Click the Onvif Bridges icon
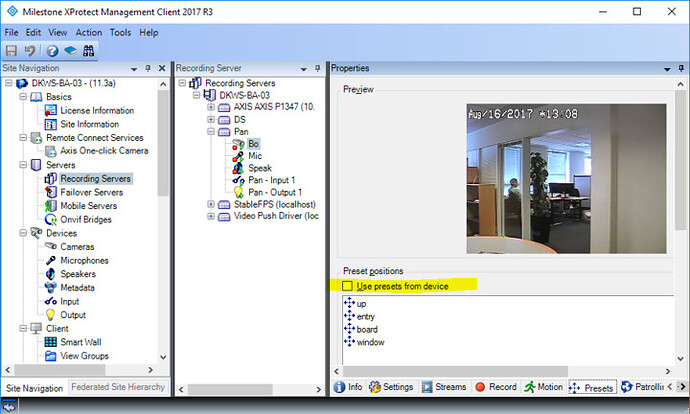The height and width of the screenshot is (414, 690). (51, 220)
